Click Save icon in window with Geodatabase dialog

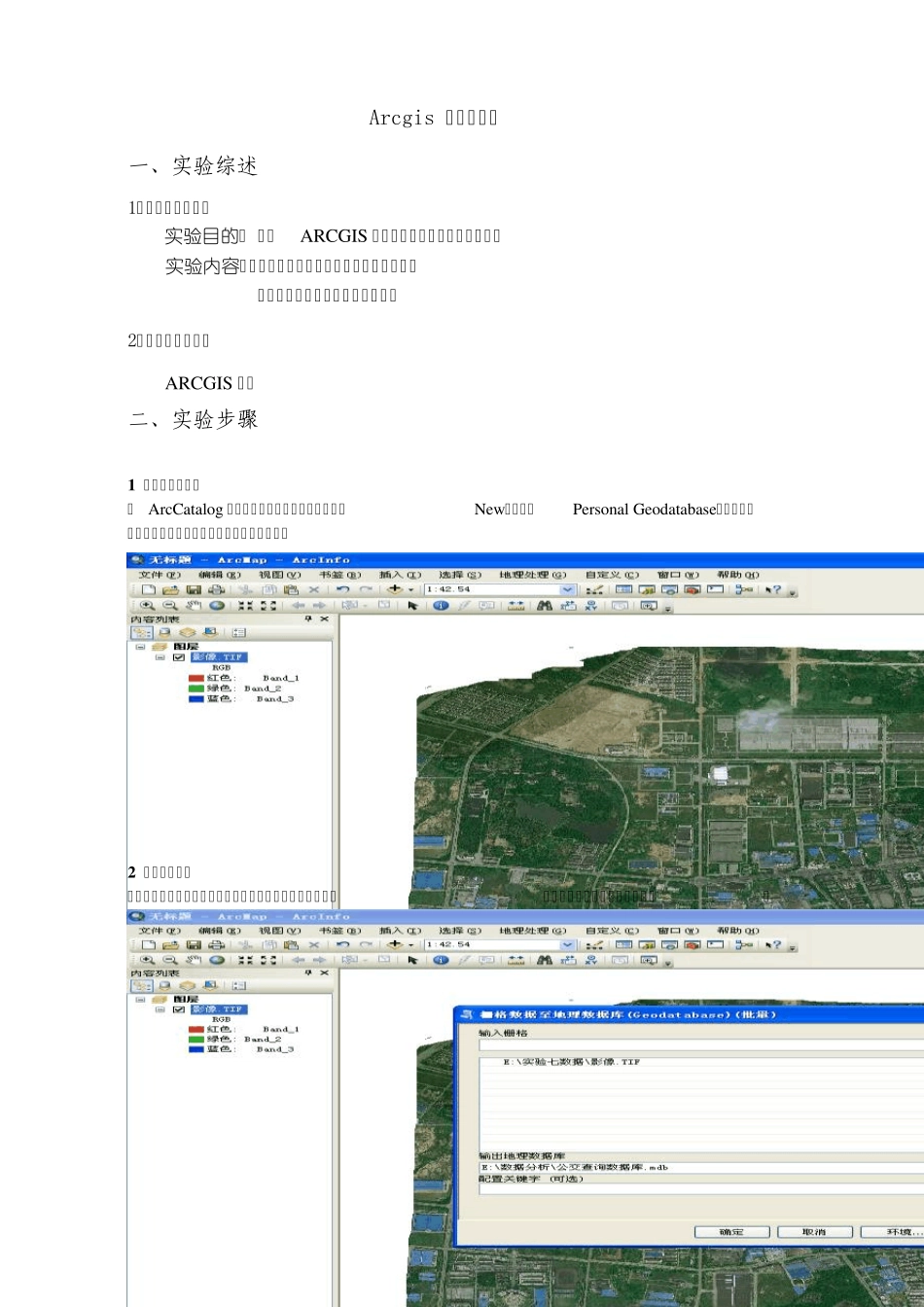[x=194, y=944]
